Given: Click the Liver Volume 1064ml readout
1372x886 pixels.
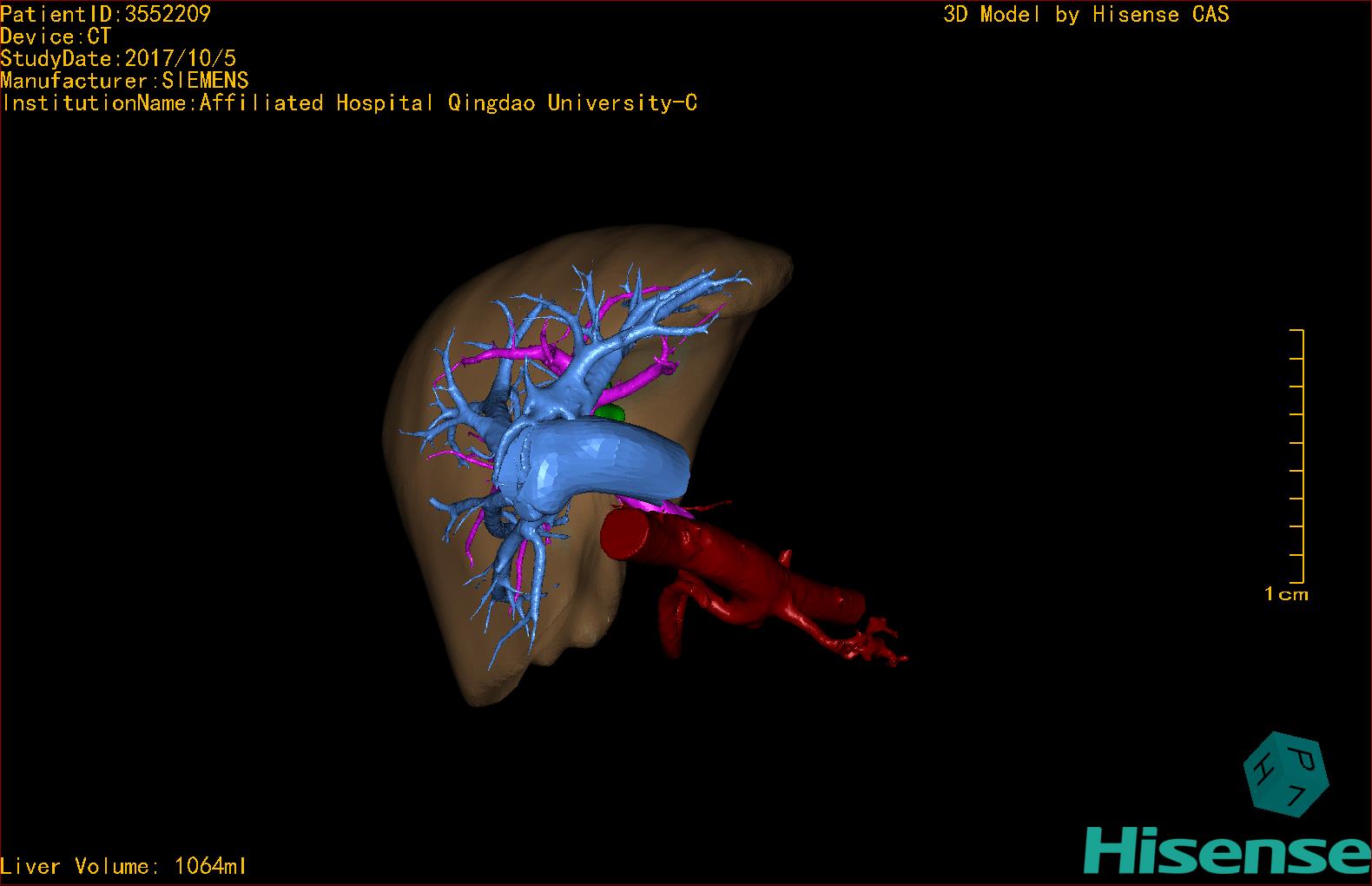Looking at the screenshot, I should [124, 866].
